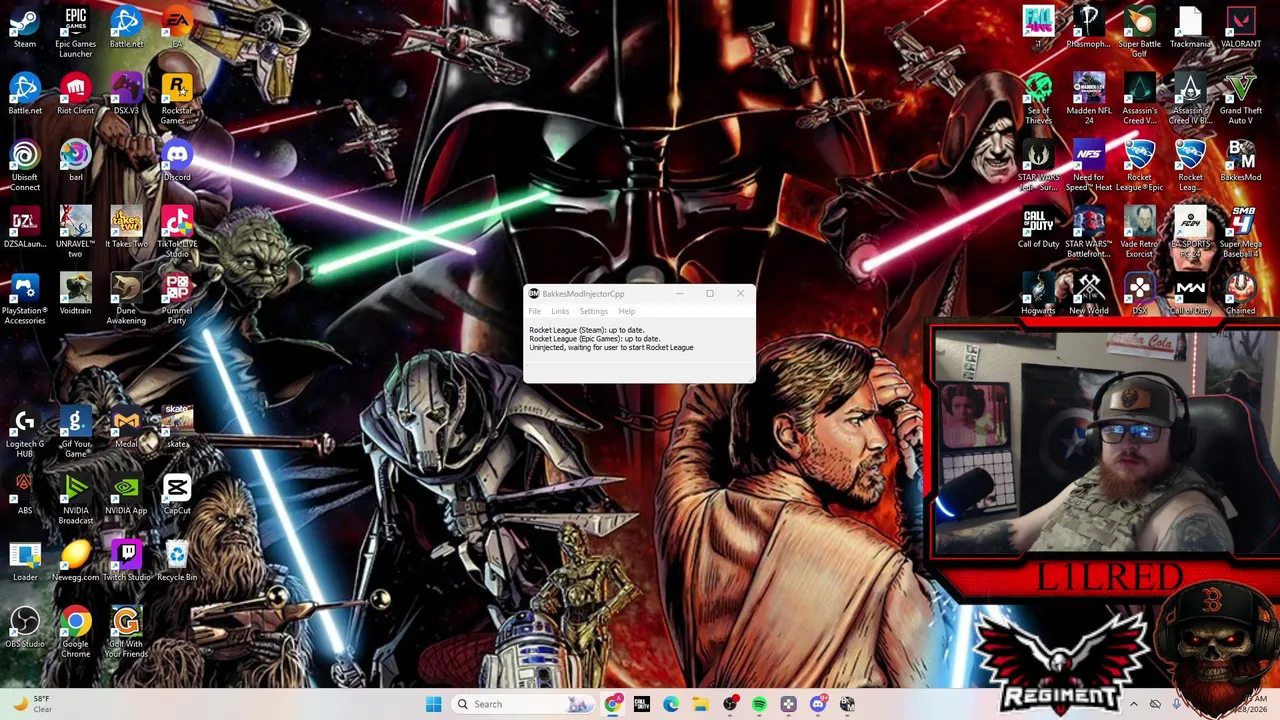This screenshot has height=720, width=1280.
Task: Show hidden system tray icons
Action: pos(1133,704)
